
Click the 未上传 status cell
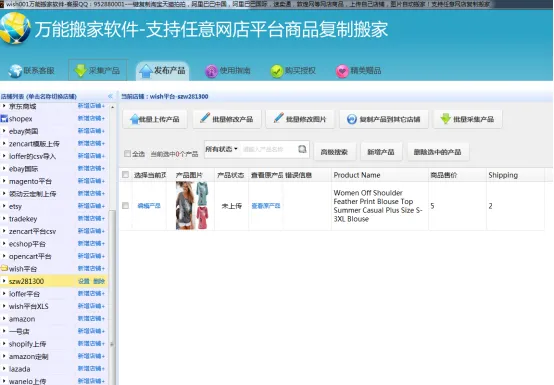(x=231, y=206)
